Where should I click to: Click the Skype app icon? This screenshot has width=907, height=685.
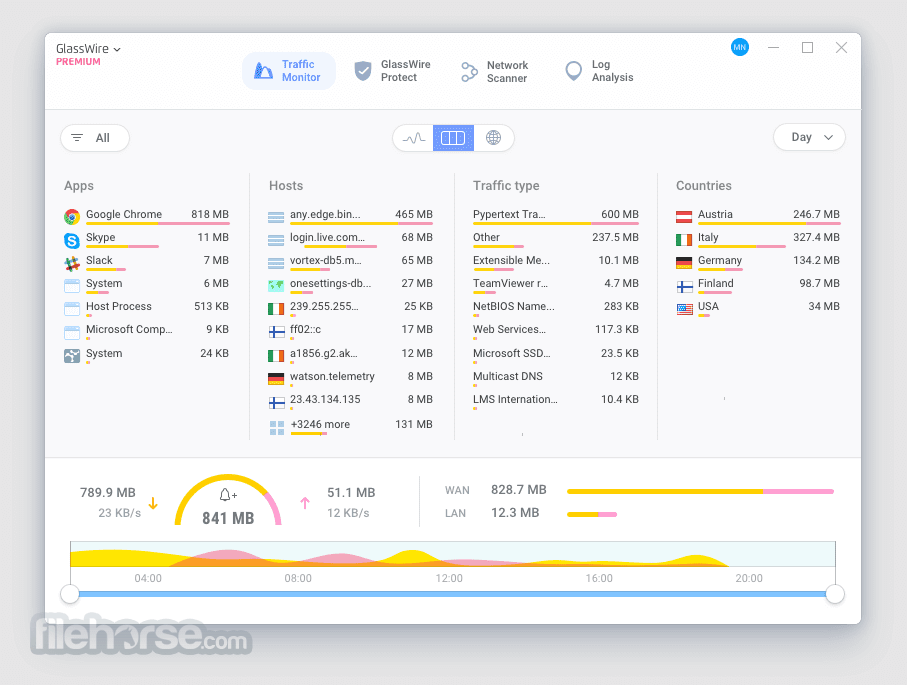[x=72, y=240]
